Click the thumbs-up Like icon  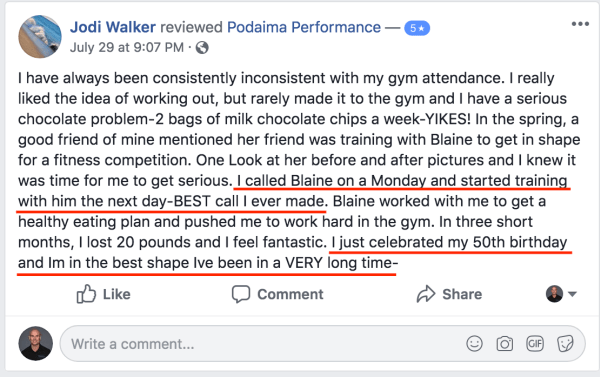click(86, 294)
